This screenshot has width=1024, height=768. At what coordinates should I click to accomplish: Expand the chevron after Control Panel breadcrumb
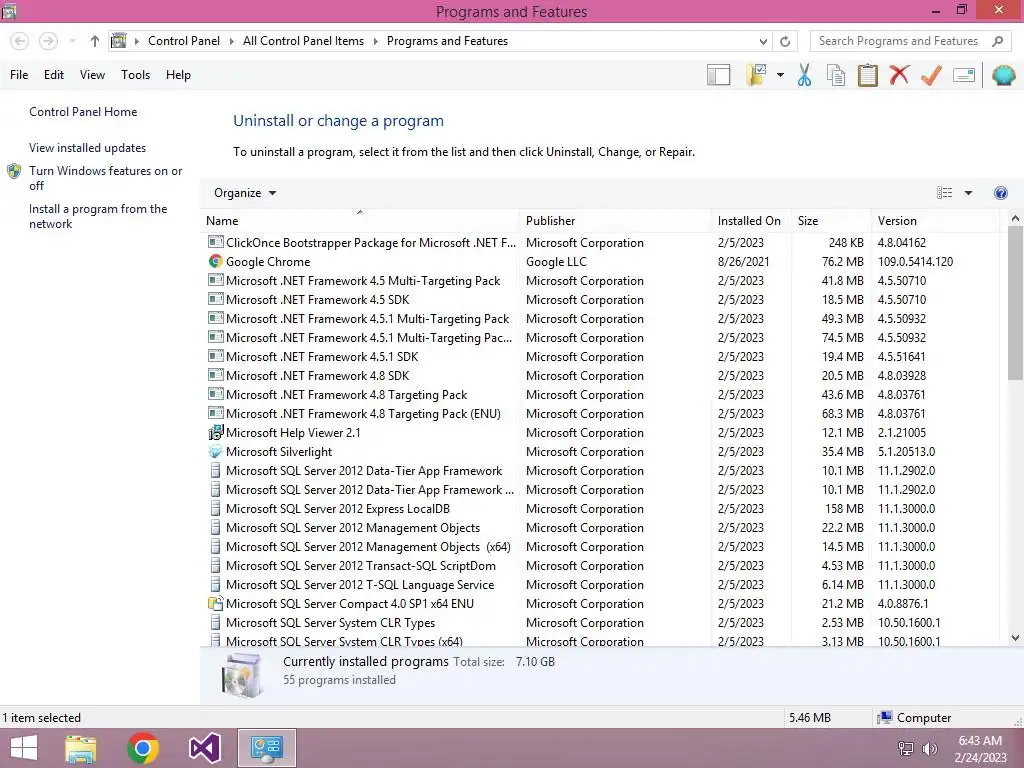click(x=231, y=41)
